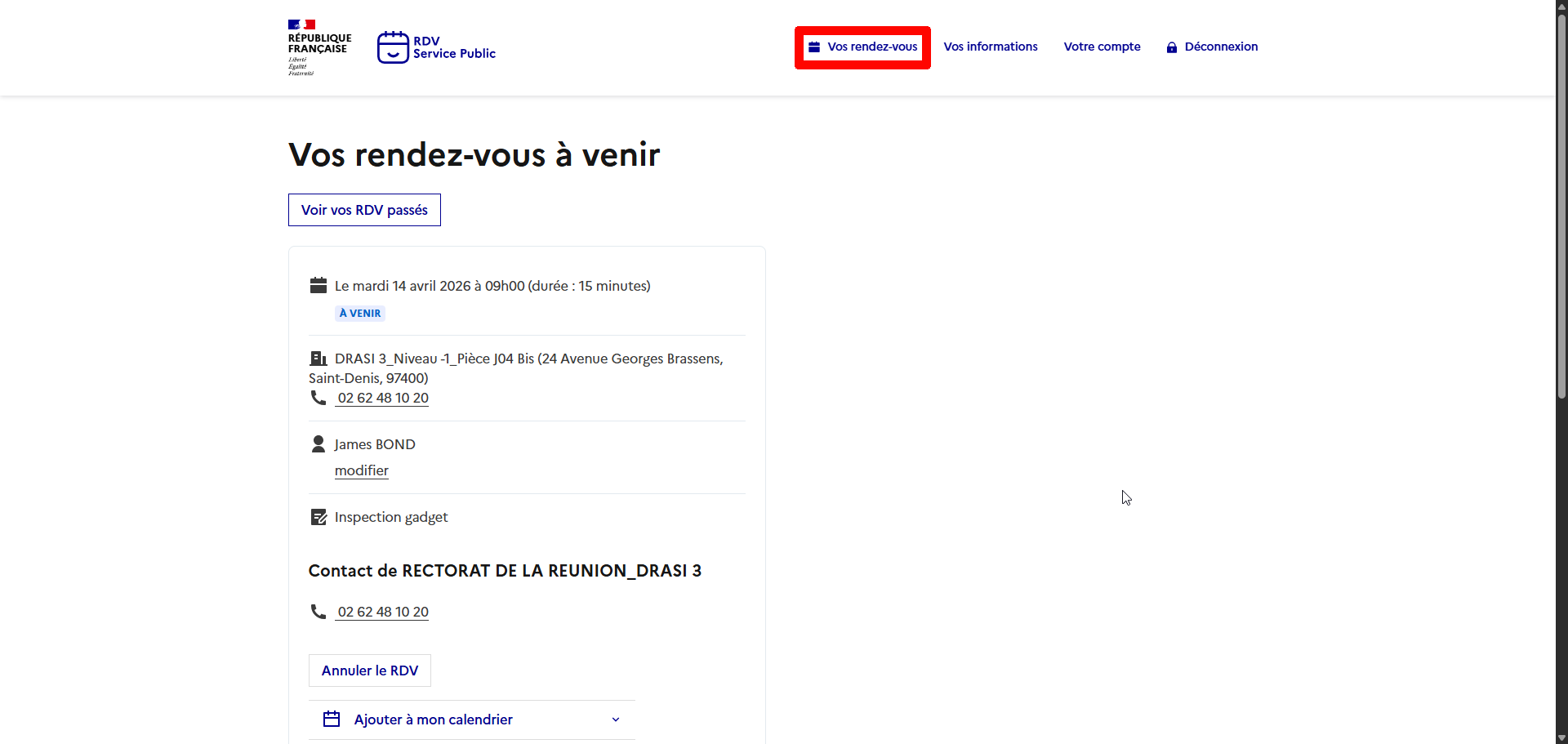Image resolution: width=1568 pixels, height=744 pixels.
Task: Click the République Française logo
Action: [x=319, y=47]
